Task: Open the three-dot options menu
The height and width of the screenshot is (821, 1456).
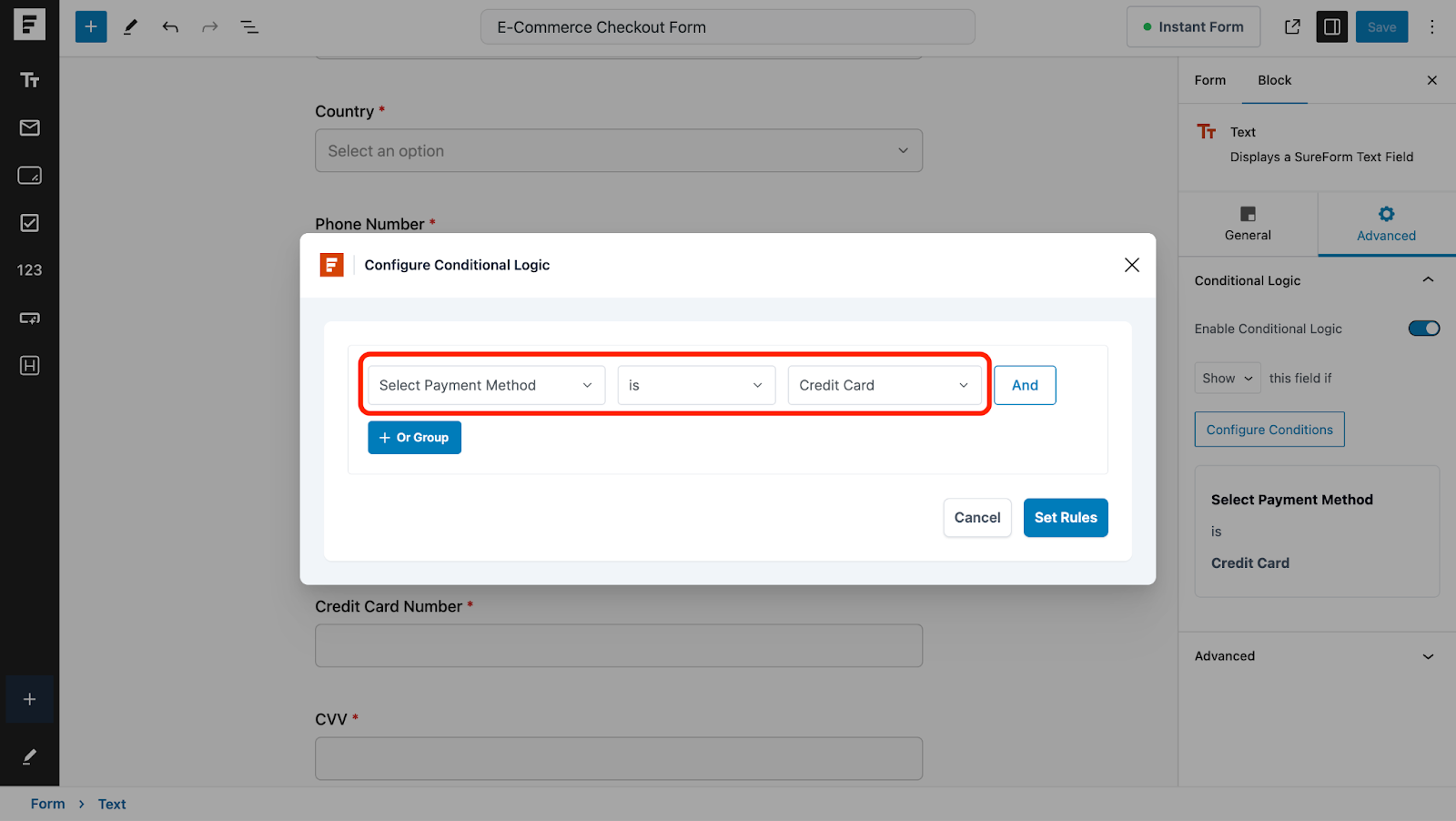Action: 1431,27
